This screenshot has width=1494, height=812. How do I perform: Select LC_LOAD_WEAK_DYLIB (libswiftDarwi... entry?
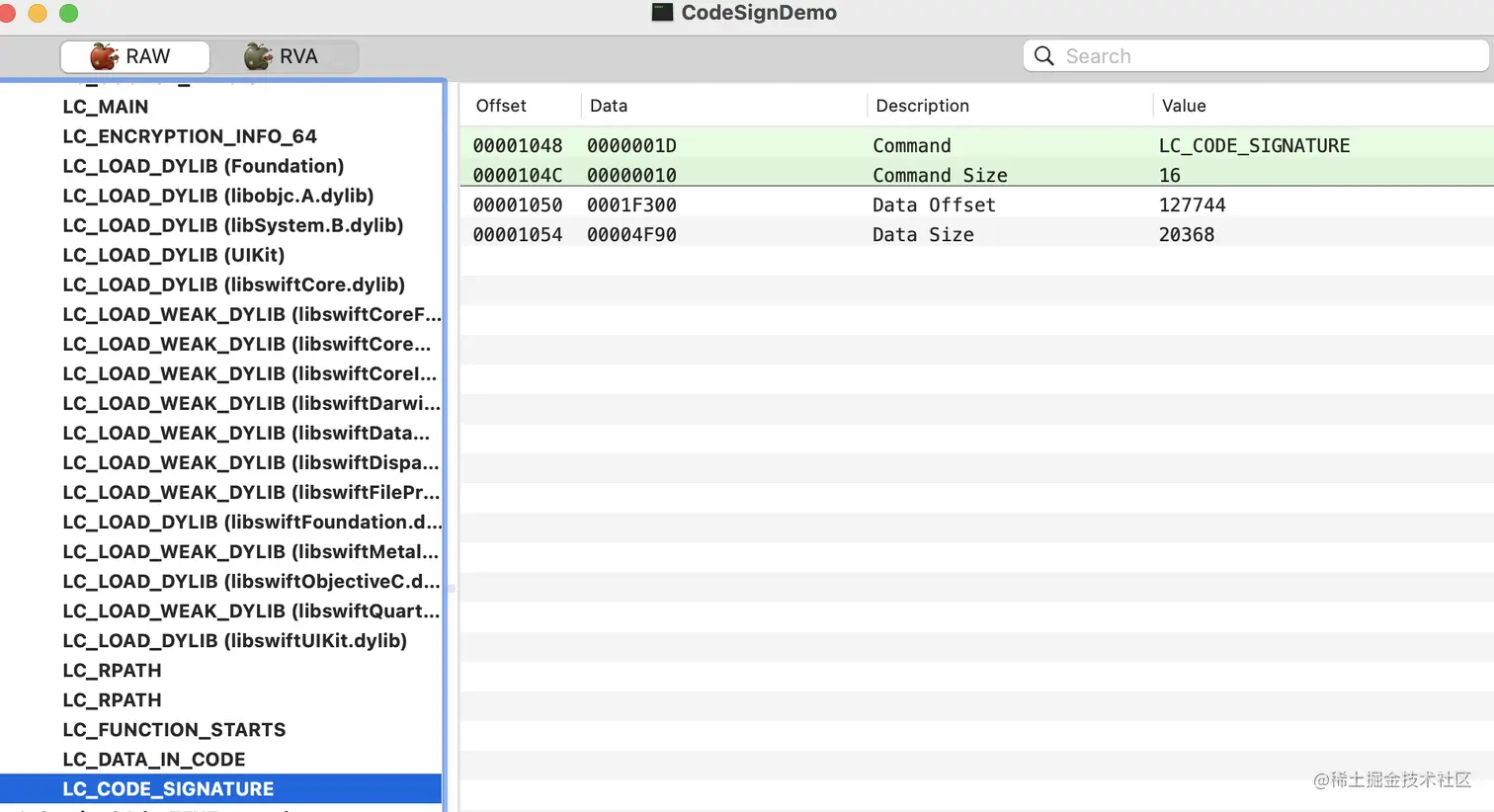[x=252, y=403]
